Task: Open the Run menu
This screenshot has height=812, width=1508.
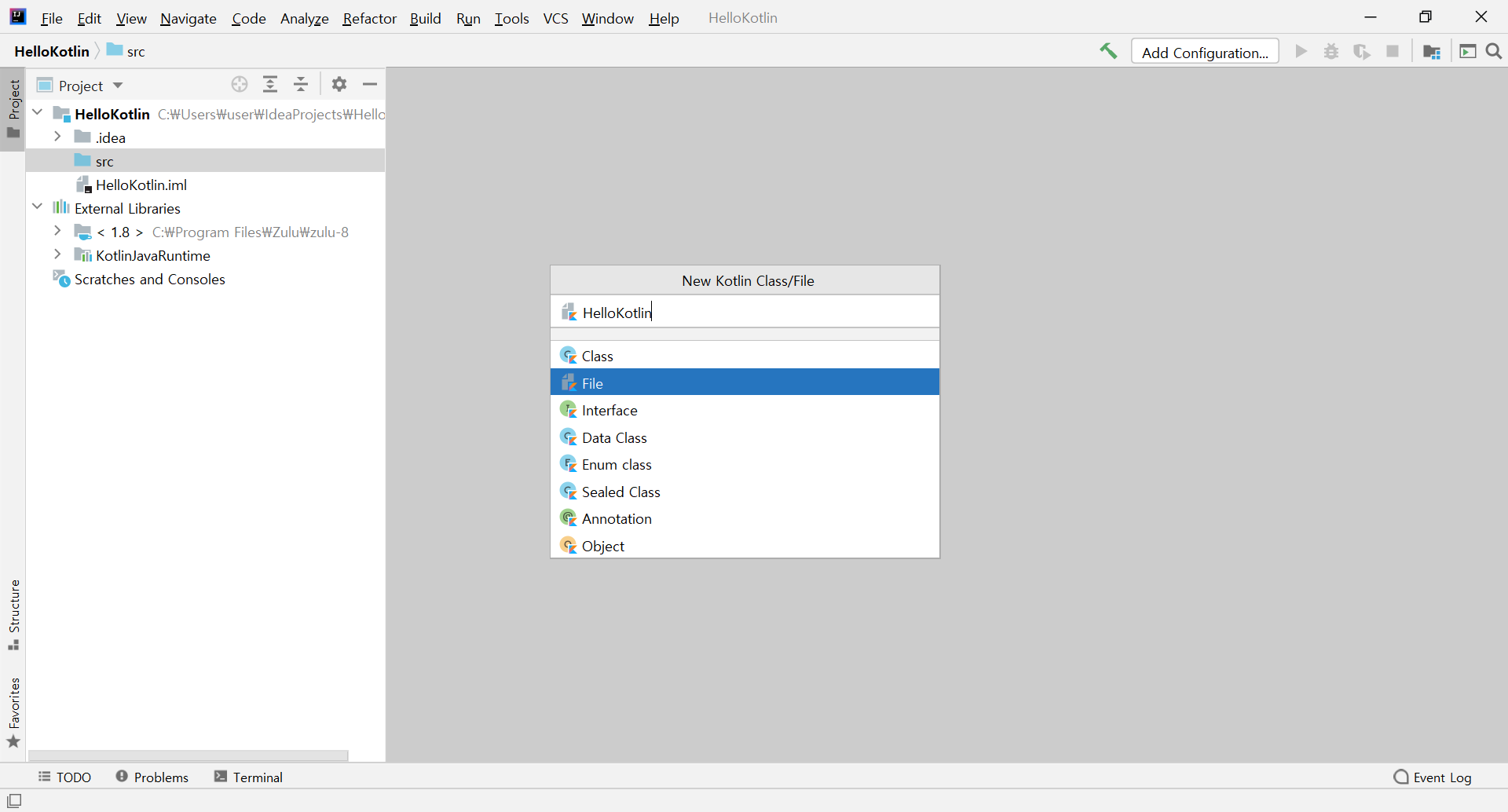Action: [468, 18]
